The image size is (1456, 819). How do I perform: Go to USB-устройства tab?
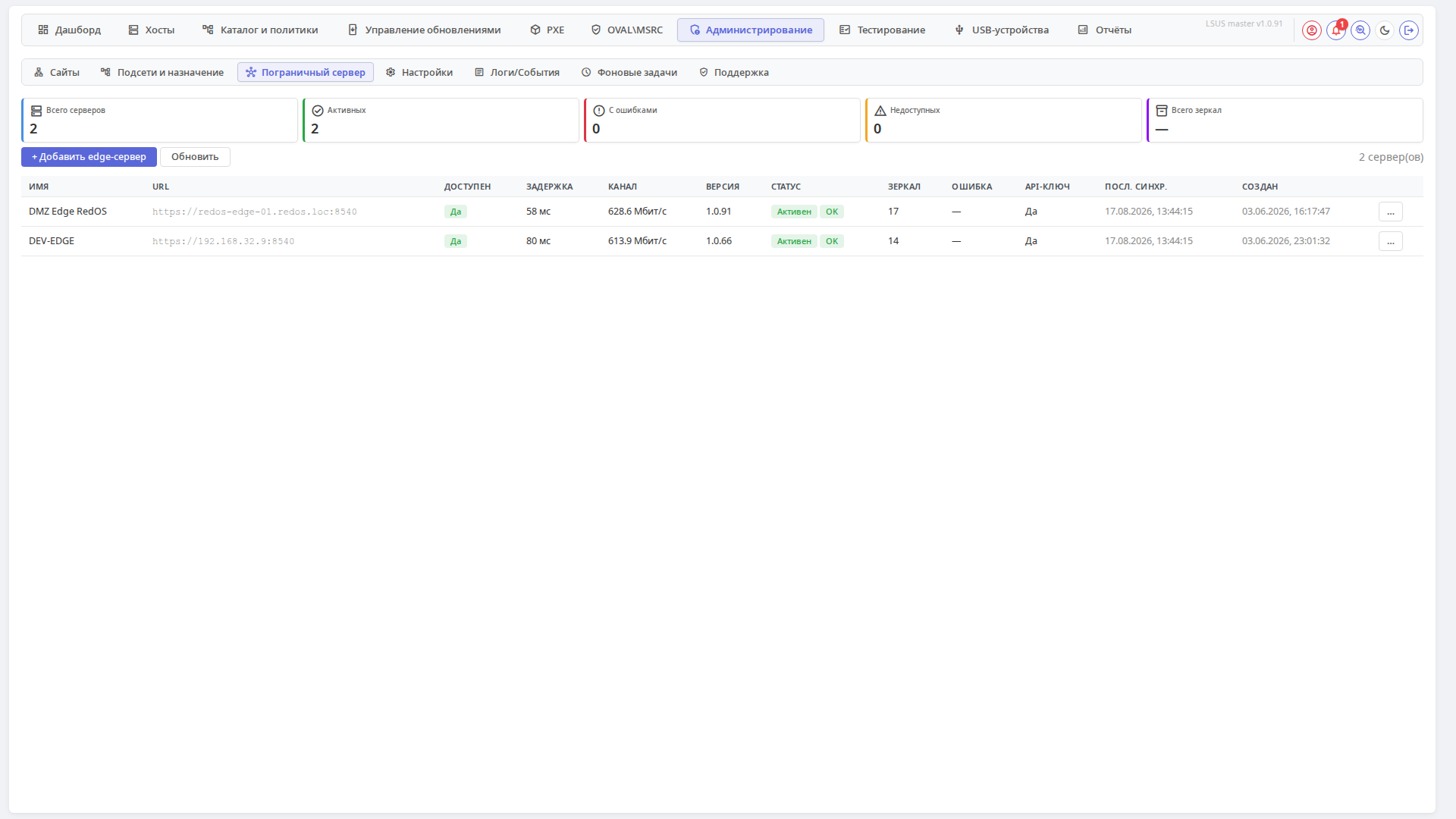tap(1002, 30)
